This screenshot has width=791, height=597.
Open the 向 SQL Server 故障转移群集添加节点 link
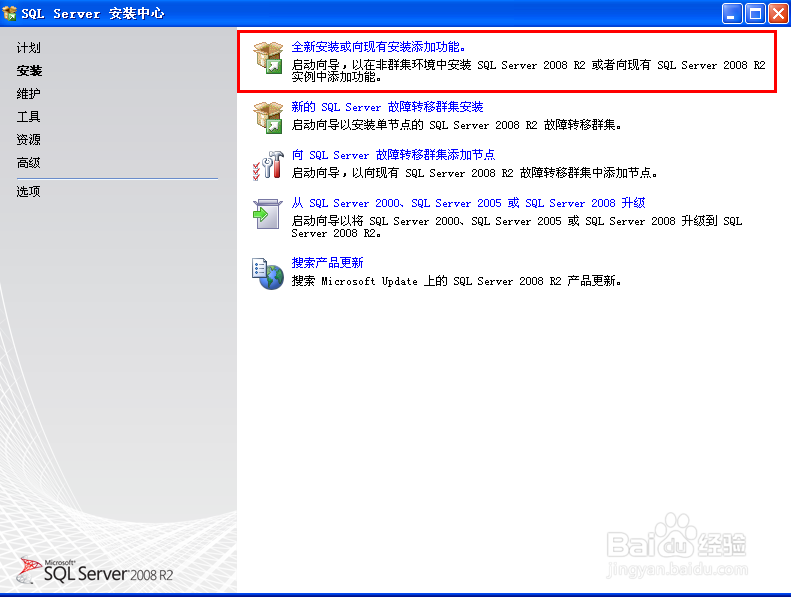393,155
